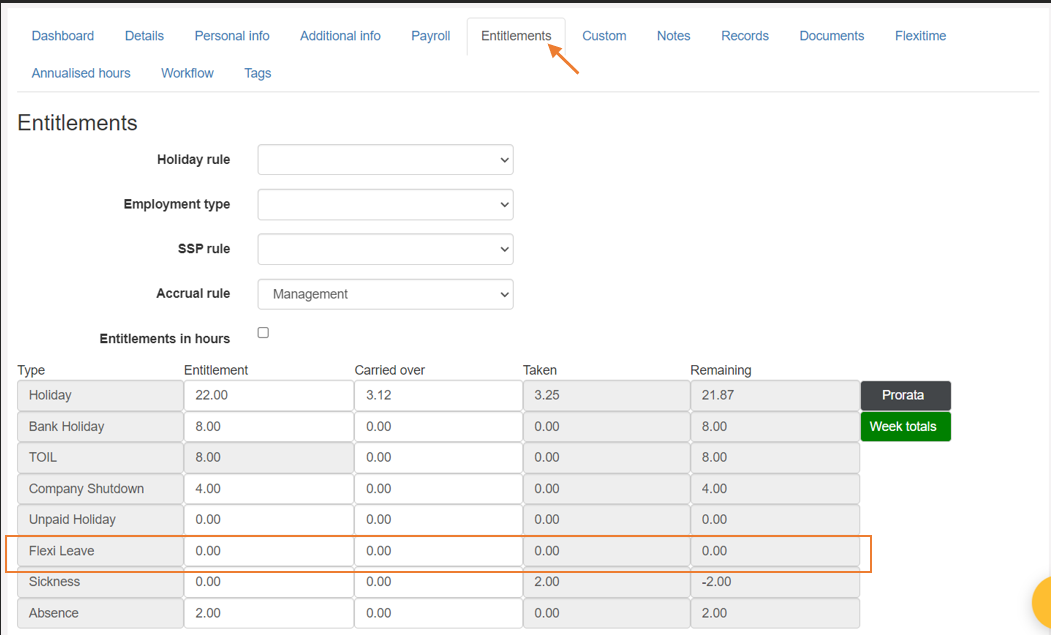Image resolution: width=1051 pixels, height=635 pixels.
Task: Click the Week totals button
Action: point(905,426)
